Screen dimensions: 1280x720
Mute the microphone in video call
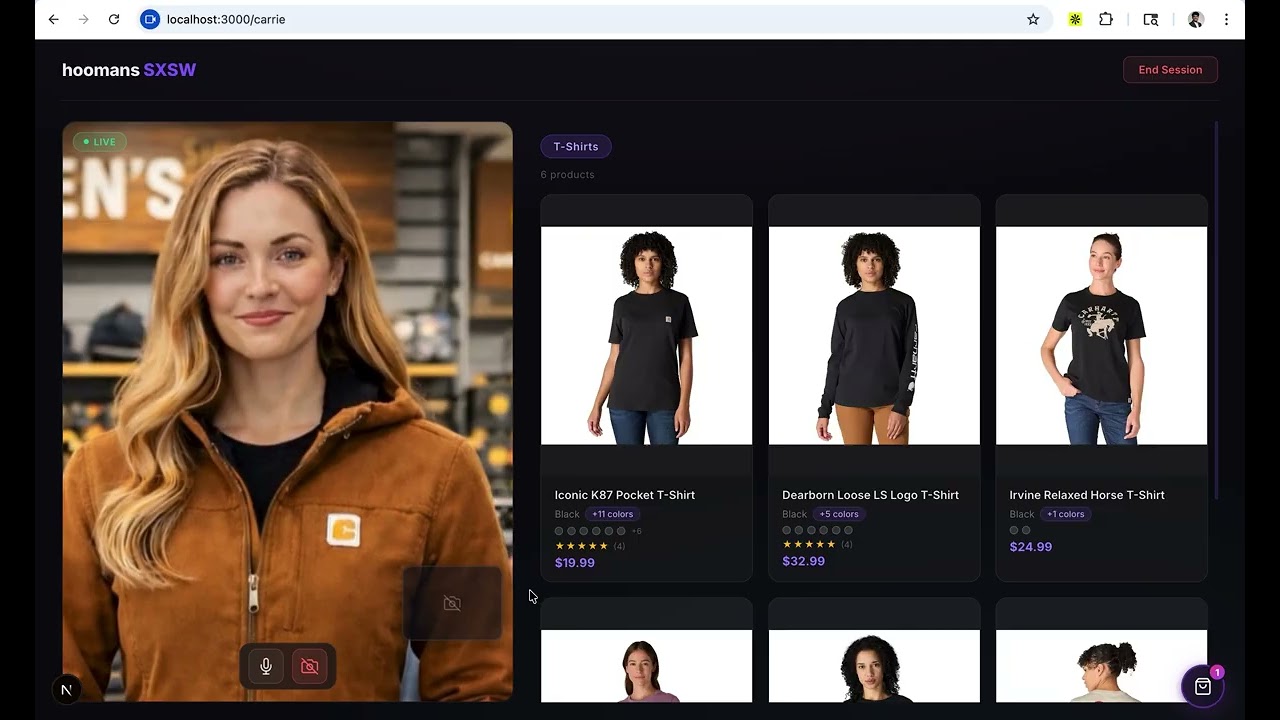click(266, 667)
